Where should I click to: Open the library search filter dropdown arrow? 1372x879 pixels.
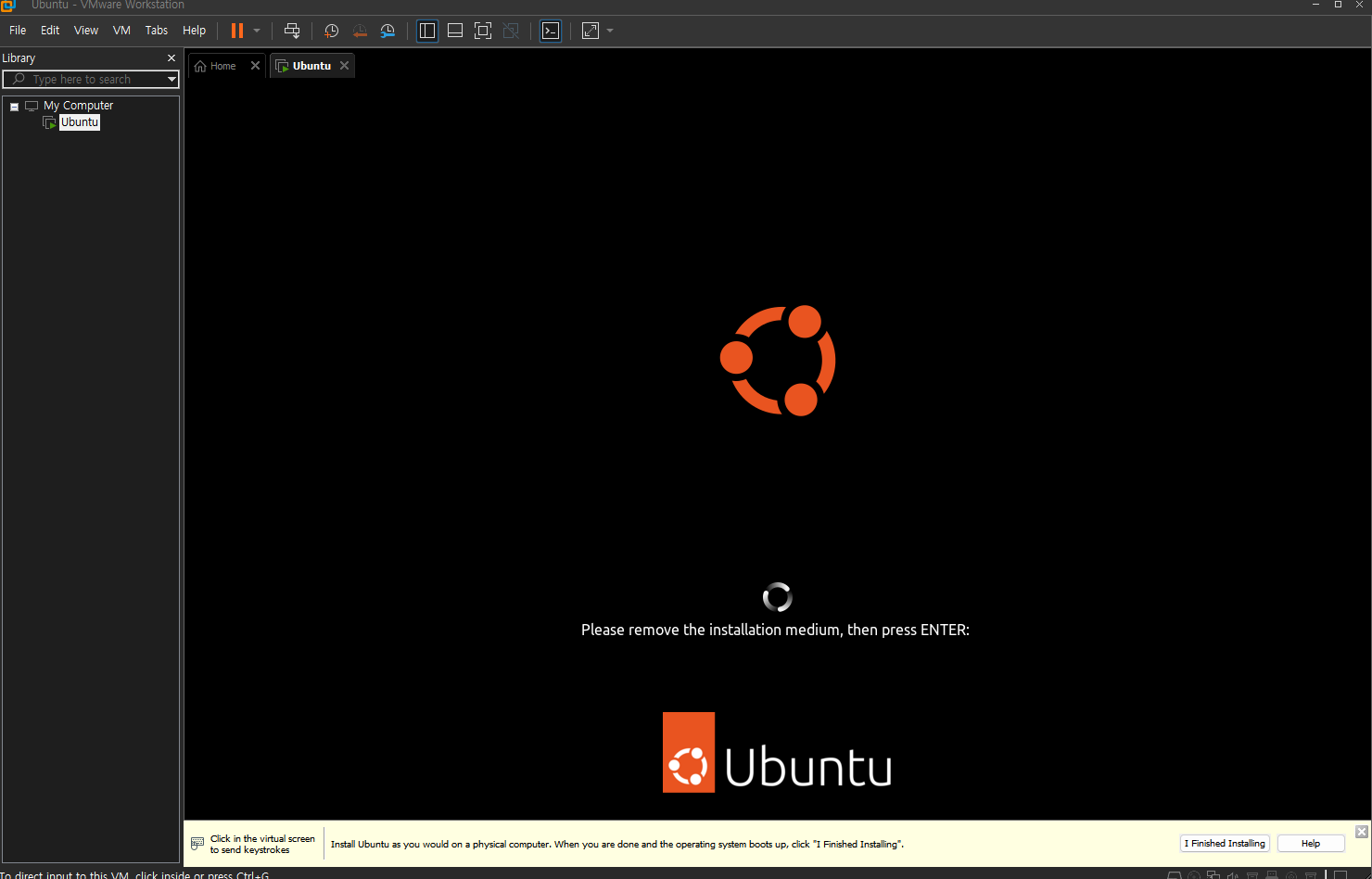point(171,80)
